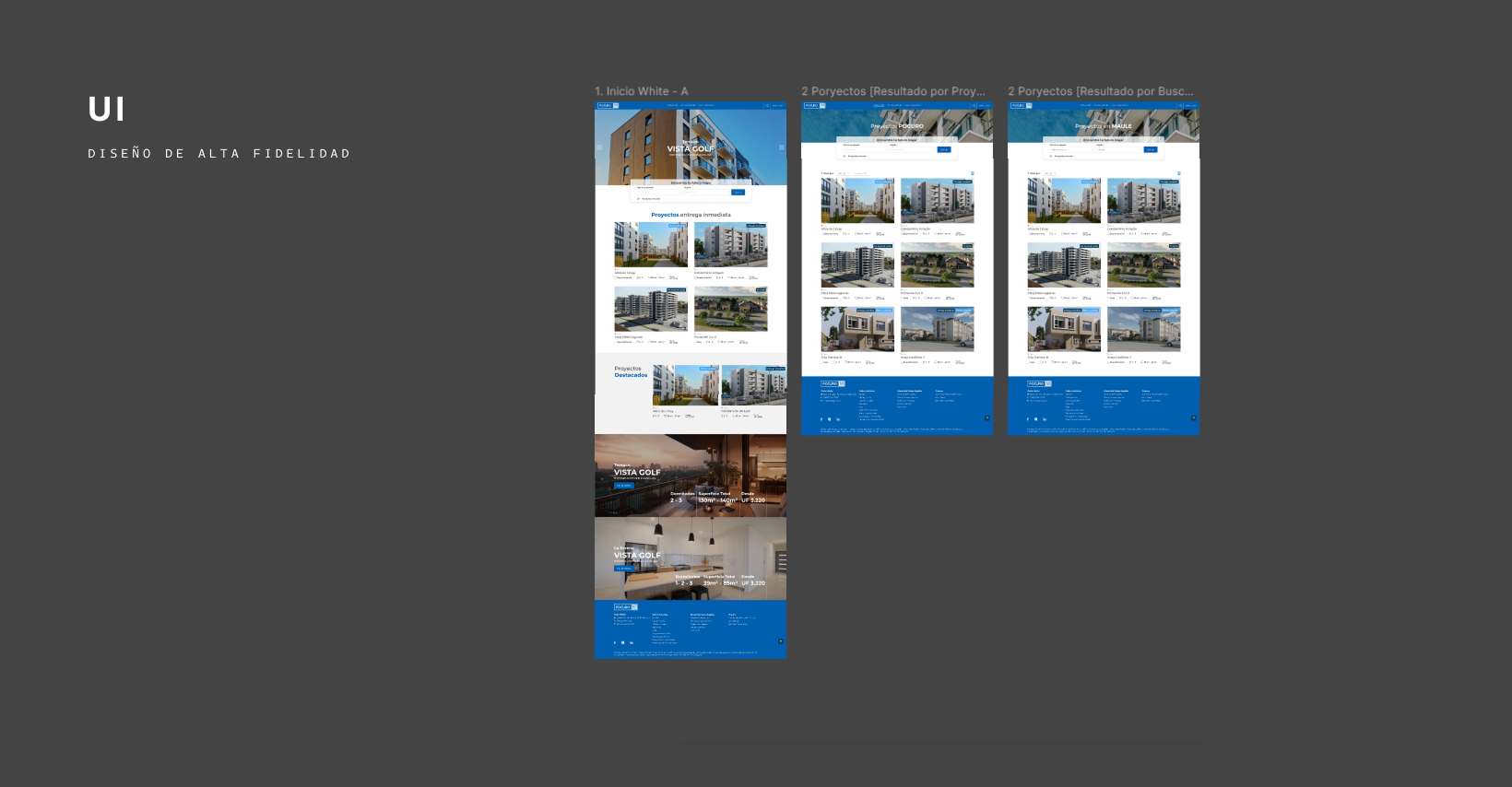Viewport: 1512px width, 787px height.
Task: Click the POCURO footer logo in Proyectos en MAULE frame
Action: (x=1039, y=383)
